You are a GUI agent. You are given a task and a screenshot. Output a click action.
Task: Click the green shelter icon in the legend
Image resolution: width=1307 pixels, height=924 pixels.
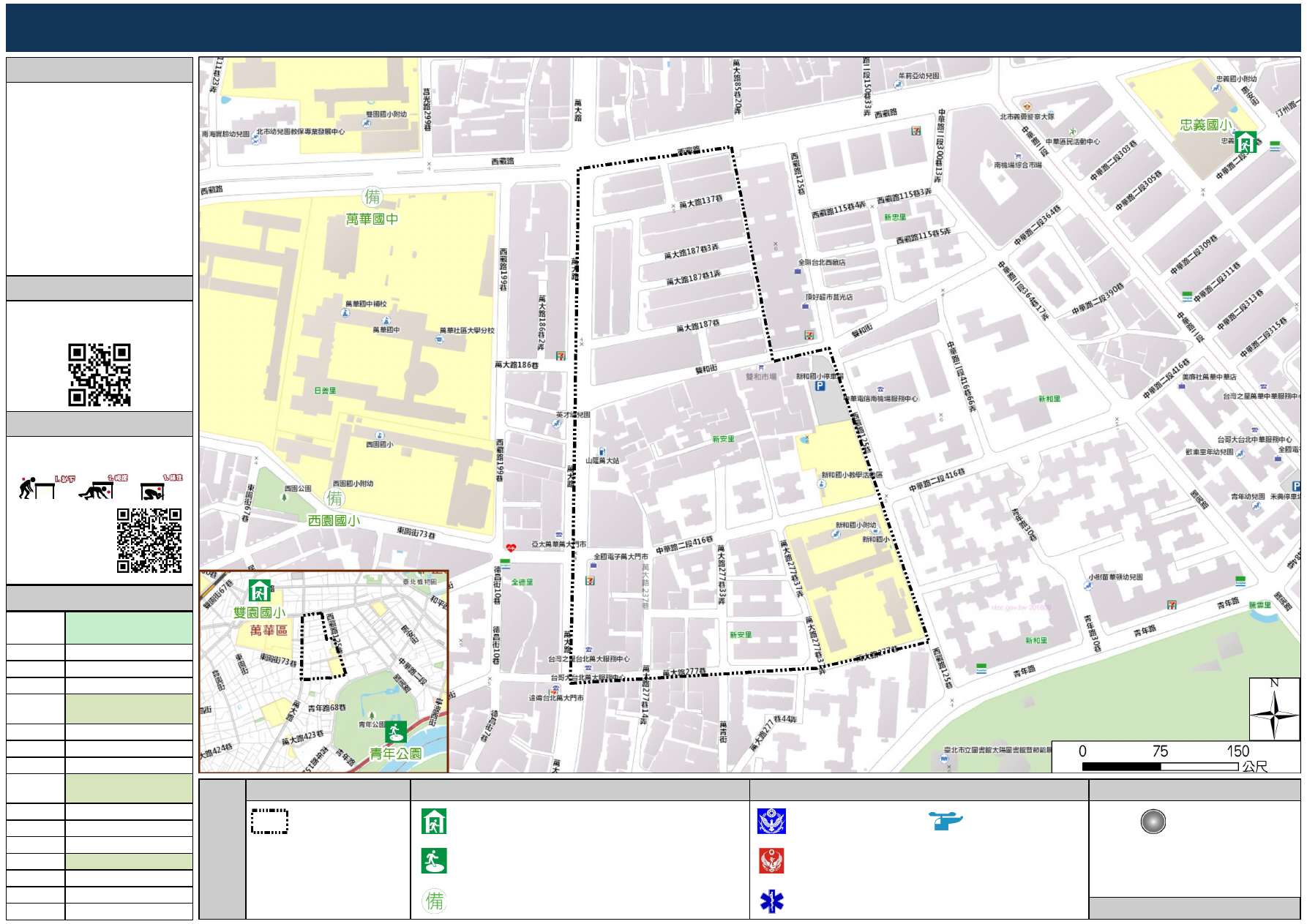[x=434, y=822]
